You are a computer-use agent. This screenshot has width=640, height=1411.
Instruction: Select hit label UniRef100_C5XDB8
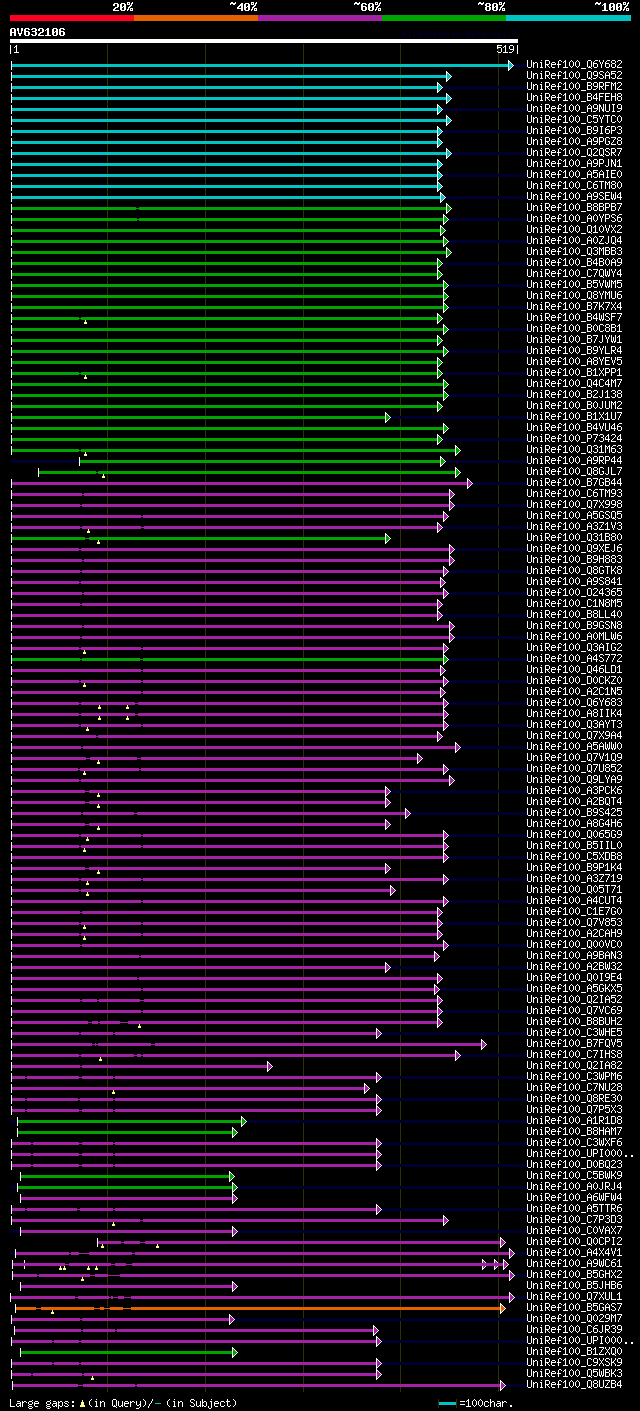coord(574,857)
